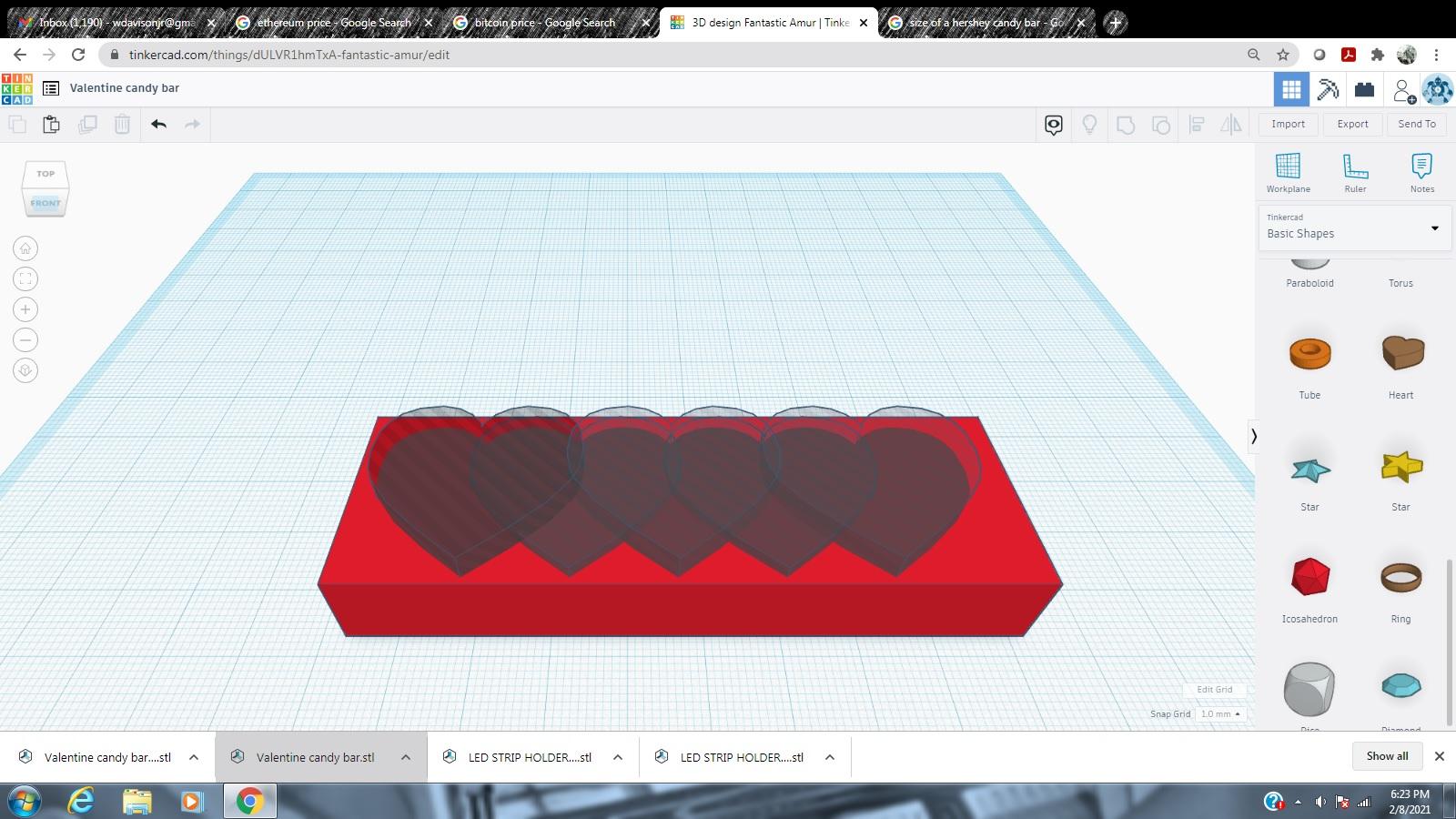Paste from the clipboard
This screenshot has width=1456, height=819.
(x=51, y=124)
